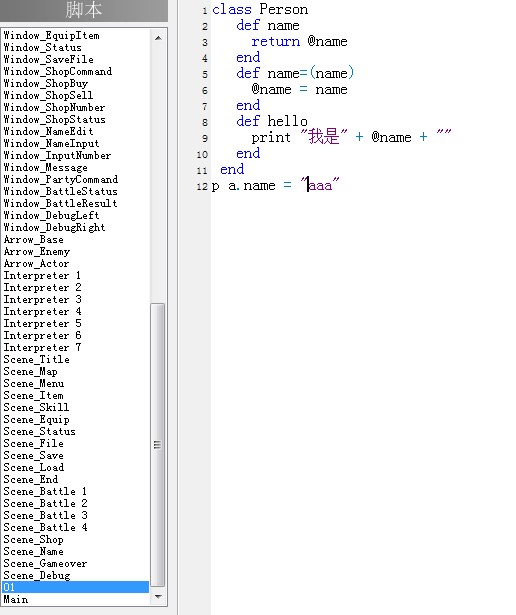The width and height of the screenshot is (516, 615).
Task: Click the 'class Person' code line
Action: [260, 9]
